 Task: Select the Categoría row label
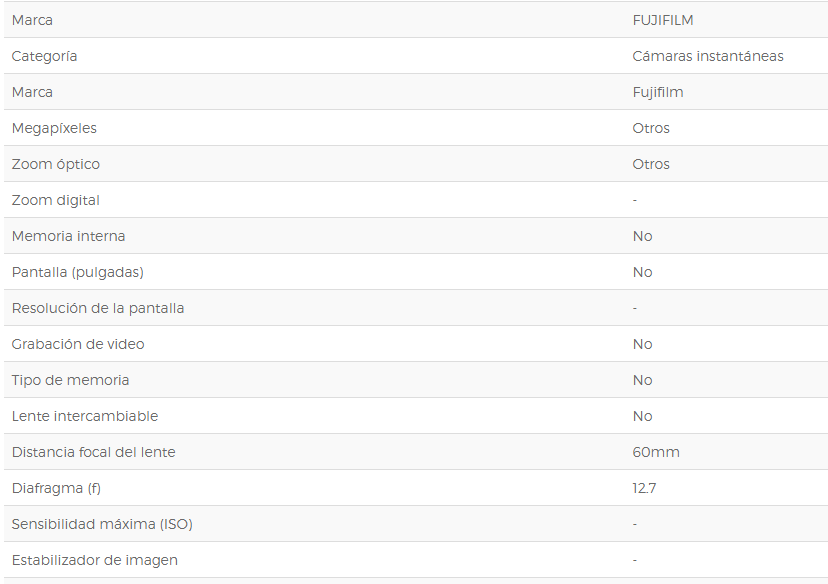44,56
